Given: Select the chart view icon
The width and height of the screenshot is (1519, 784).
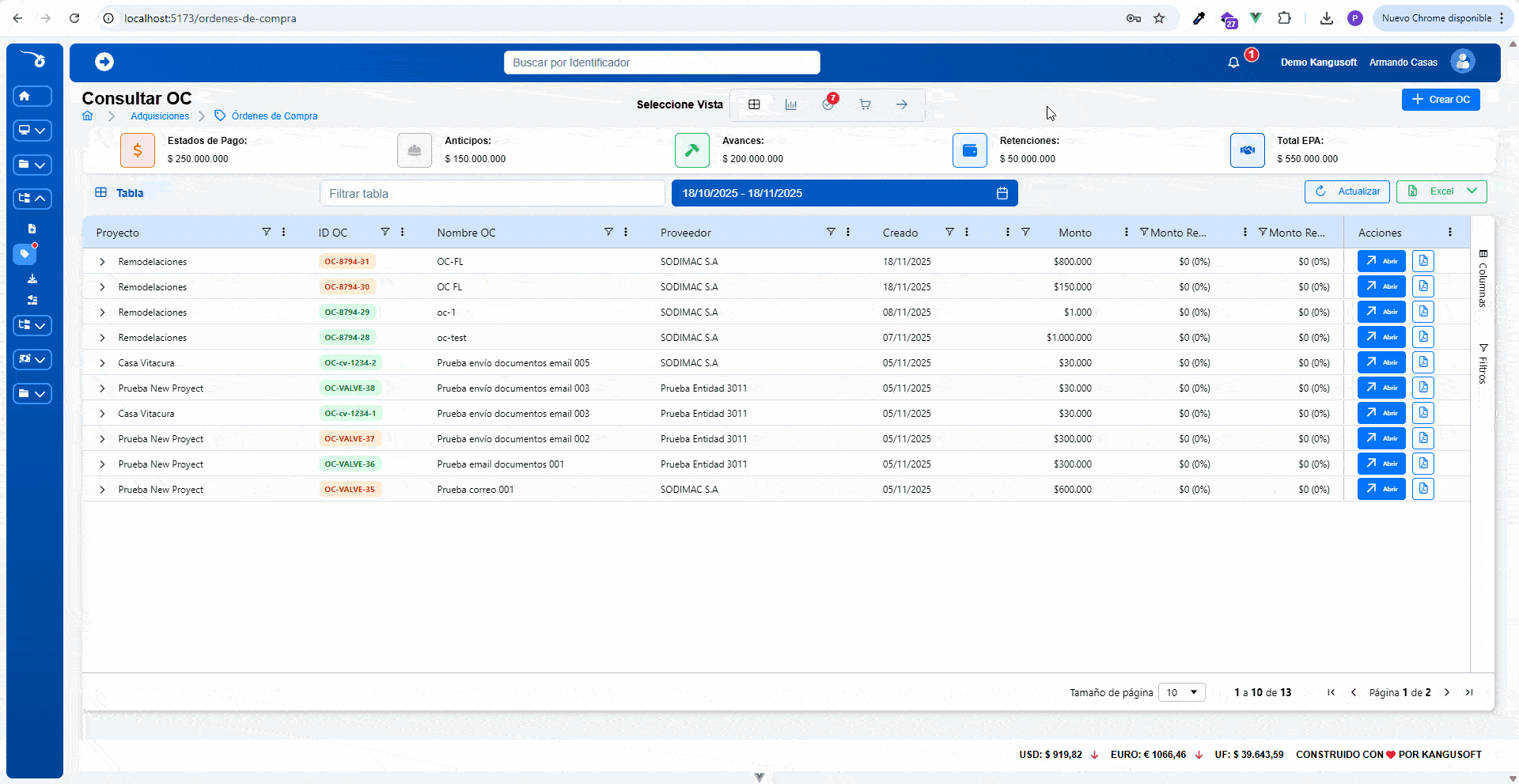Looking at the screenshot, I should click(x=791, y=104).
